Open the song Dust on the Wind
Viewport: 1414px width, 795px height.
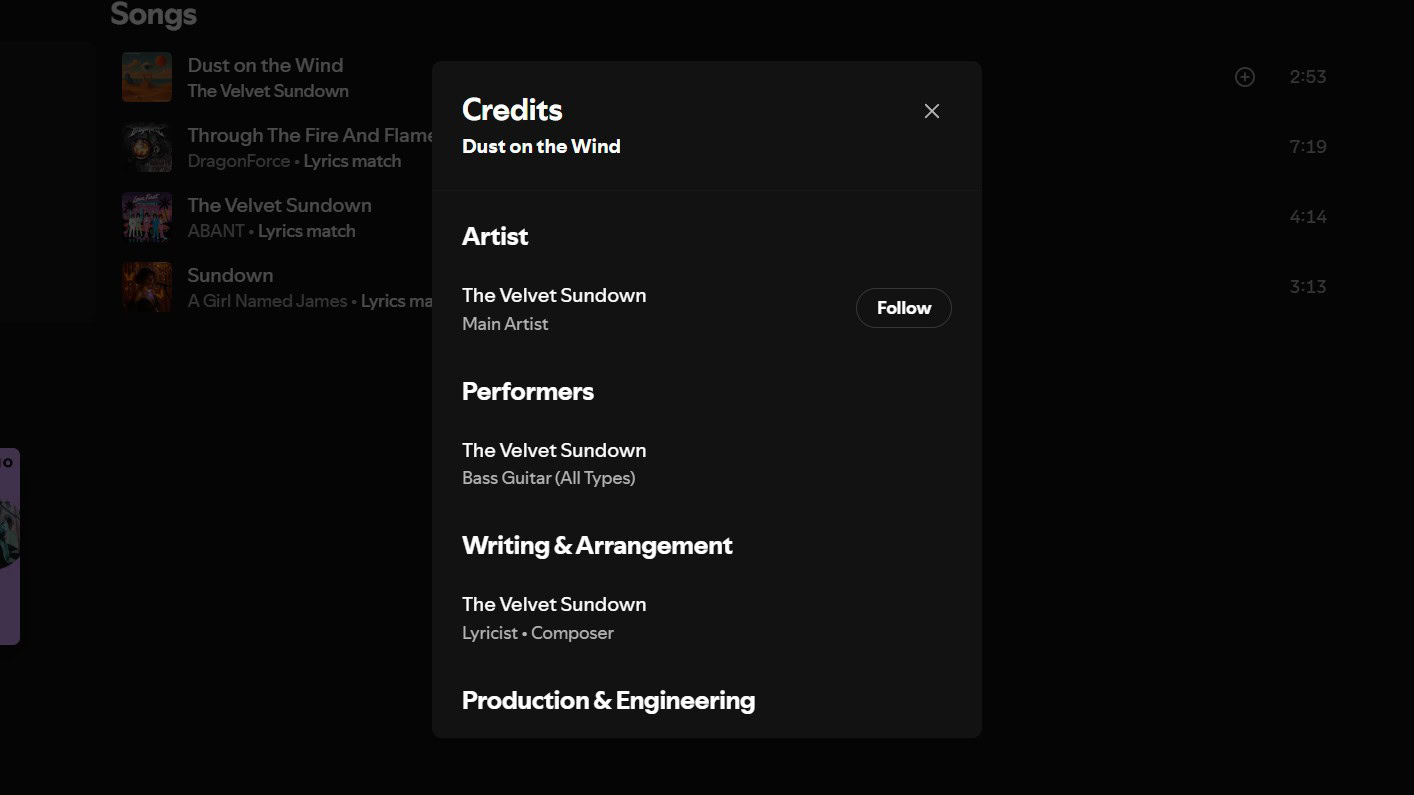[265, 64]
